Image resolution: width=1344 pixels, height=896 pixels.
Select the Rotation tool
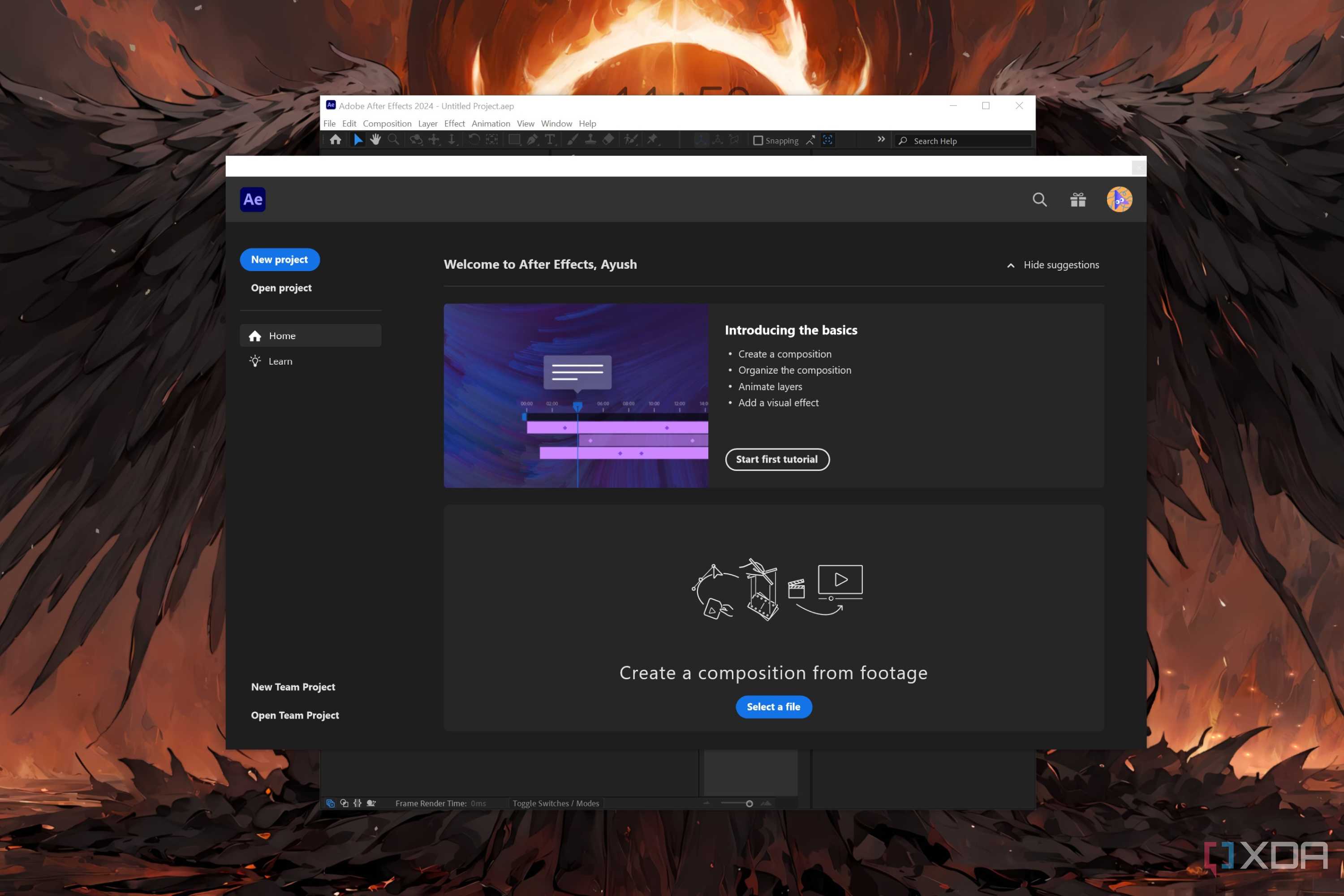(474, 140)
